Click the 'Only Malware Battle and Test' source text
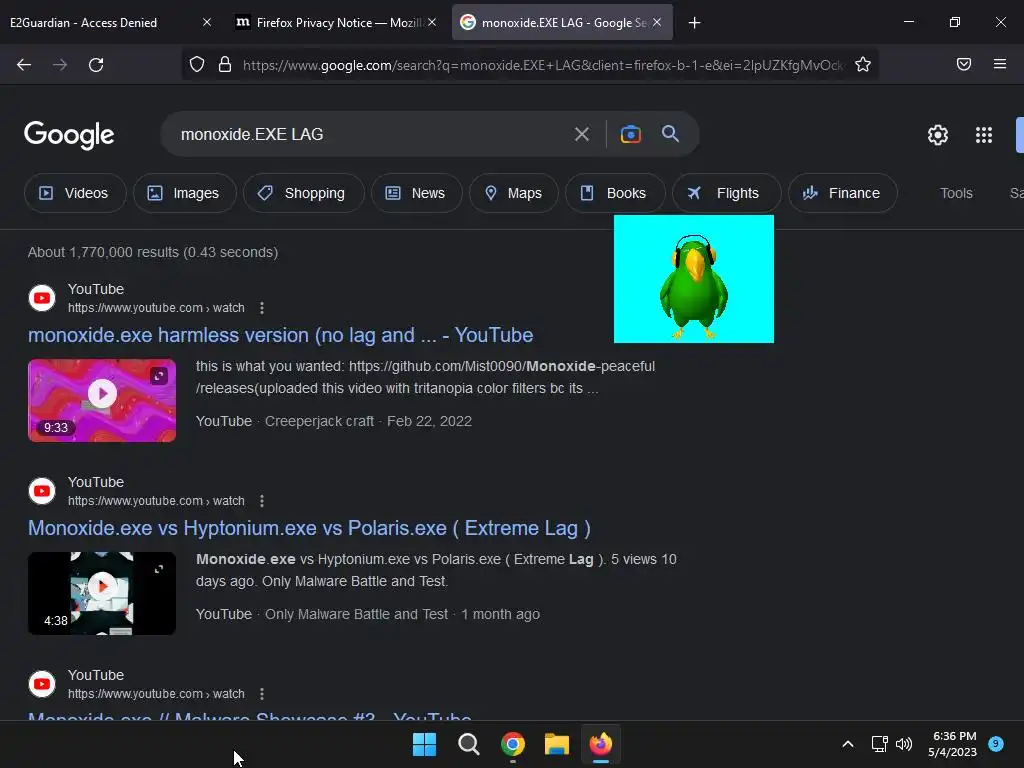Screen dimensions: 1024x768 click(357, 614)
